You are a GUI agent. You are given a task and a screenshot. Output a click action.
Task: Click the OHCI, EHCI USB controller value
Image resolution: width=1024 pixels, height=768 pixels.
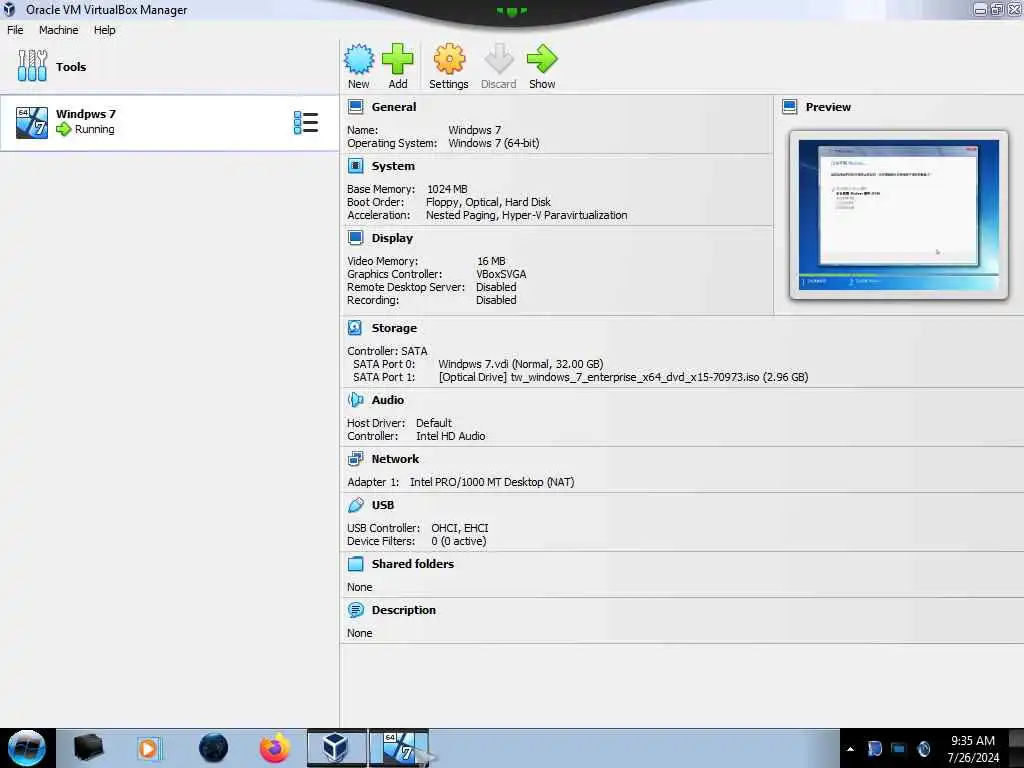460,528
